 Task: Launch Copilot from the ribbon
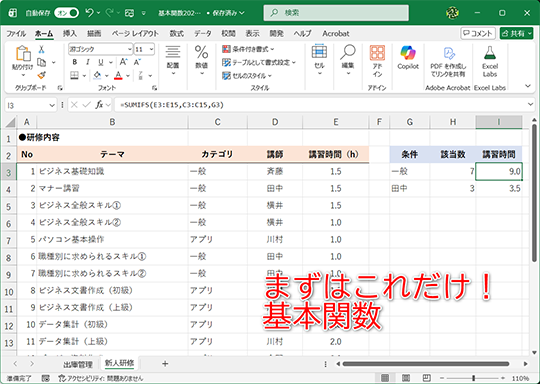408,53
